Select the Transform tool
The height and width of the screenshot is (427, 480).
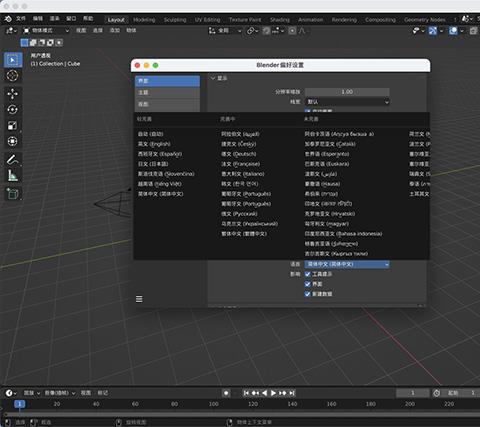tap(13, 141)
